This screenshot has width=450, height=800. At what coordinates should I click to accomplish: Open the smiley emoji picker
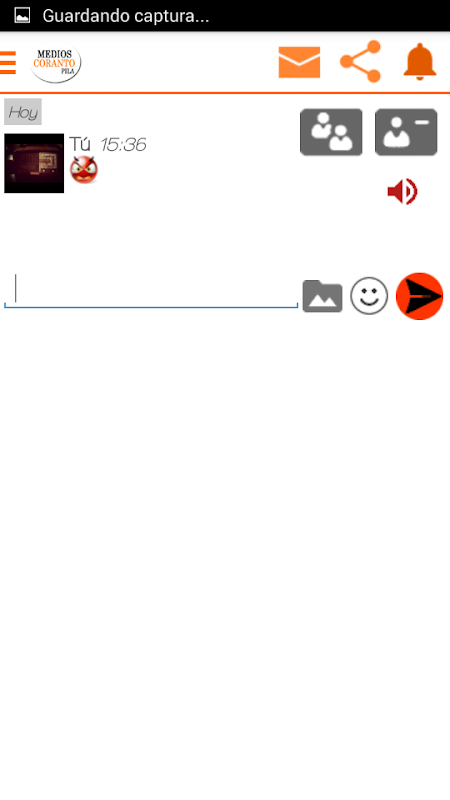(369, 296)
